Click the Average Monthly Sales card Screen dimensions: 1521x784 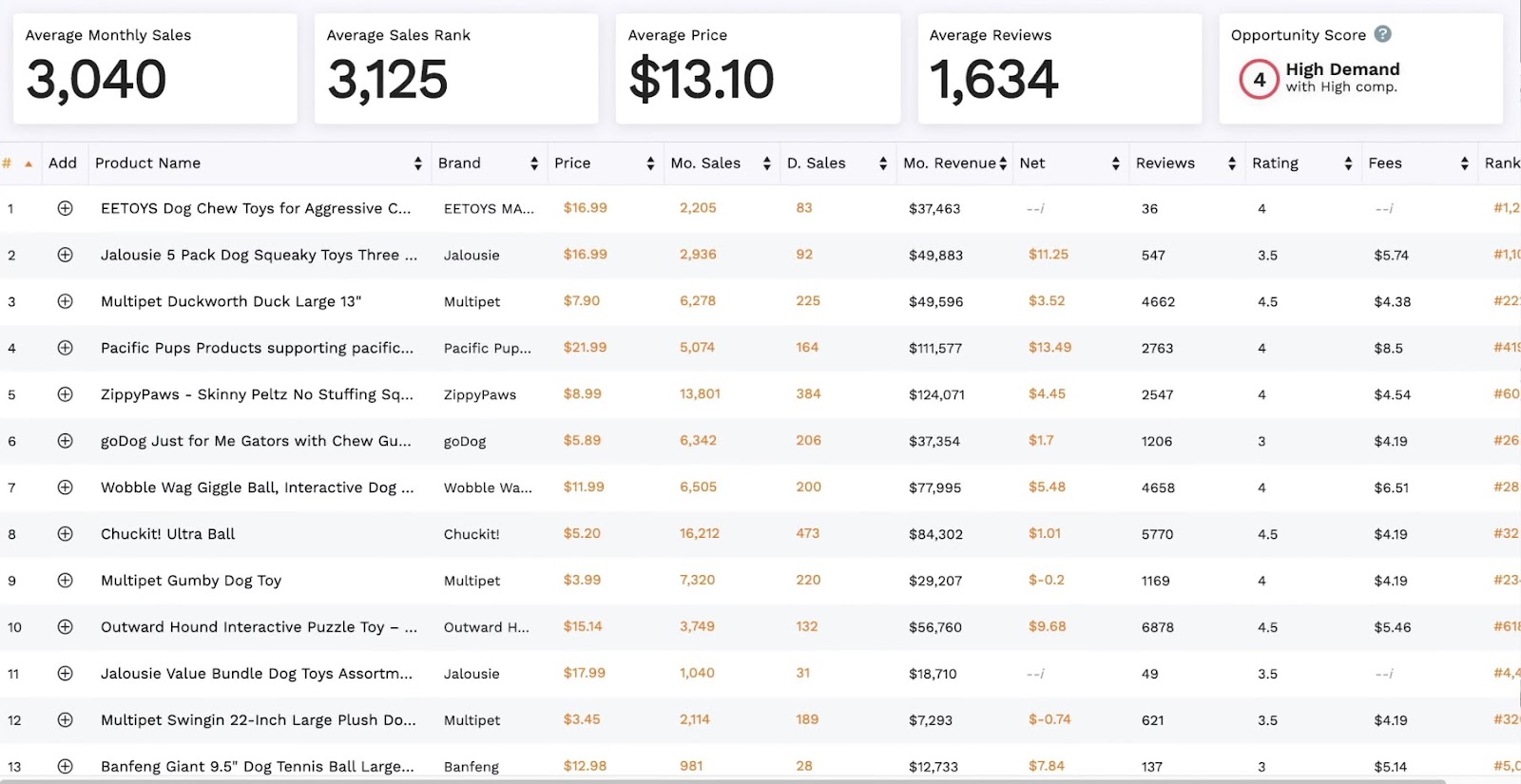tap(155, 68)
